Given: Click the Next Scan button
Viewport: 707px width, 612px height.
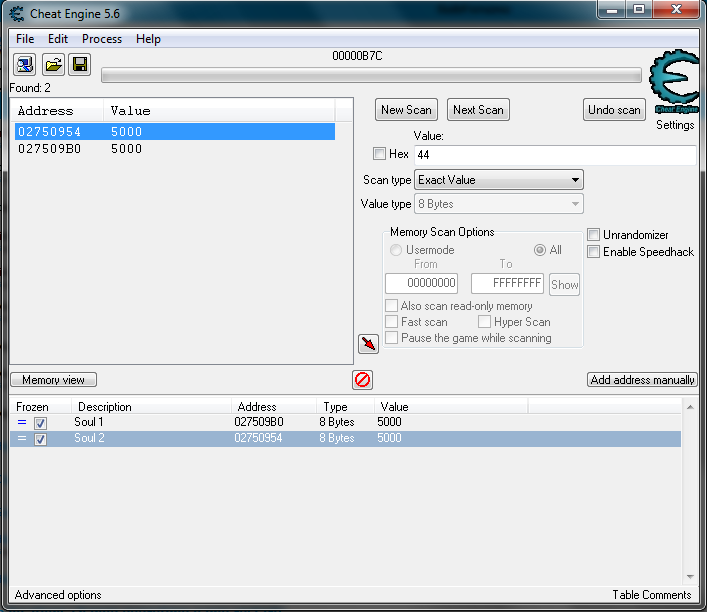Looking at the screenshot, I should click(478, 110).
